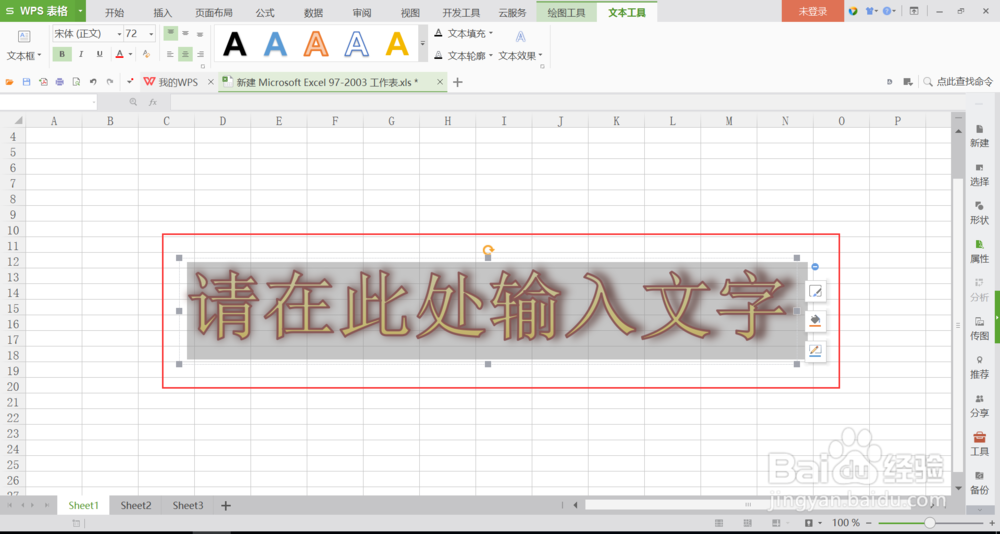Rotate the WordArt using the orange handle
The image size is (1000, 534).
pyautogui.click(x=488, y=249)
